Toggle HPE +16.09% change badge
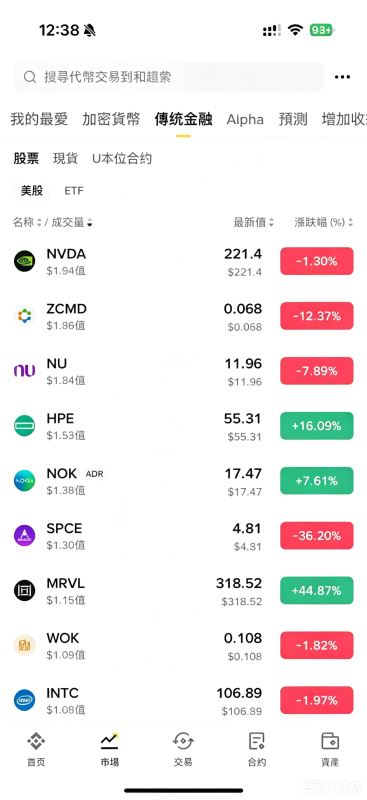The width and height of the screenshot is (367, 800). (316, 426)
